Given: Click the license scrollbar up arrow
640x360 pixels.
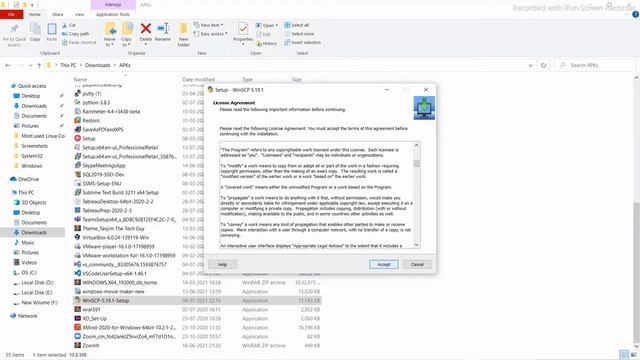Looking at the screenshot, I should [x=416, y=145].
